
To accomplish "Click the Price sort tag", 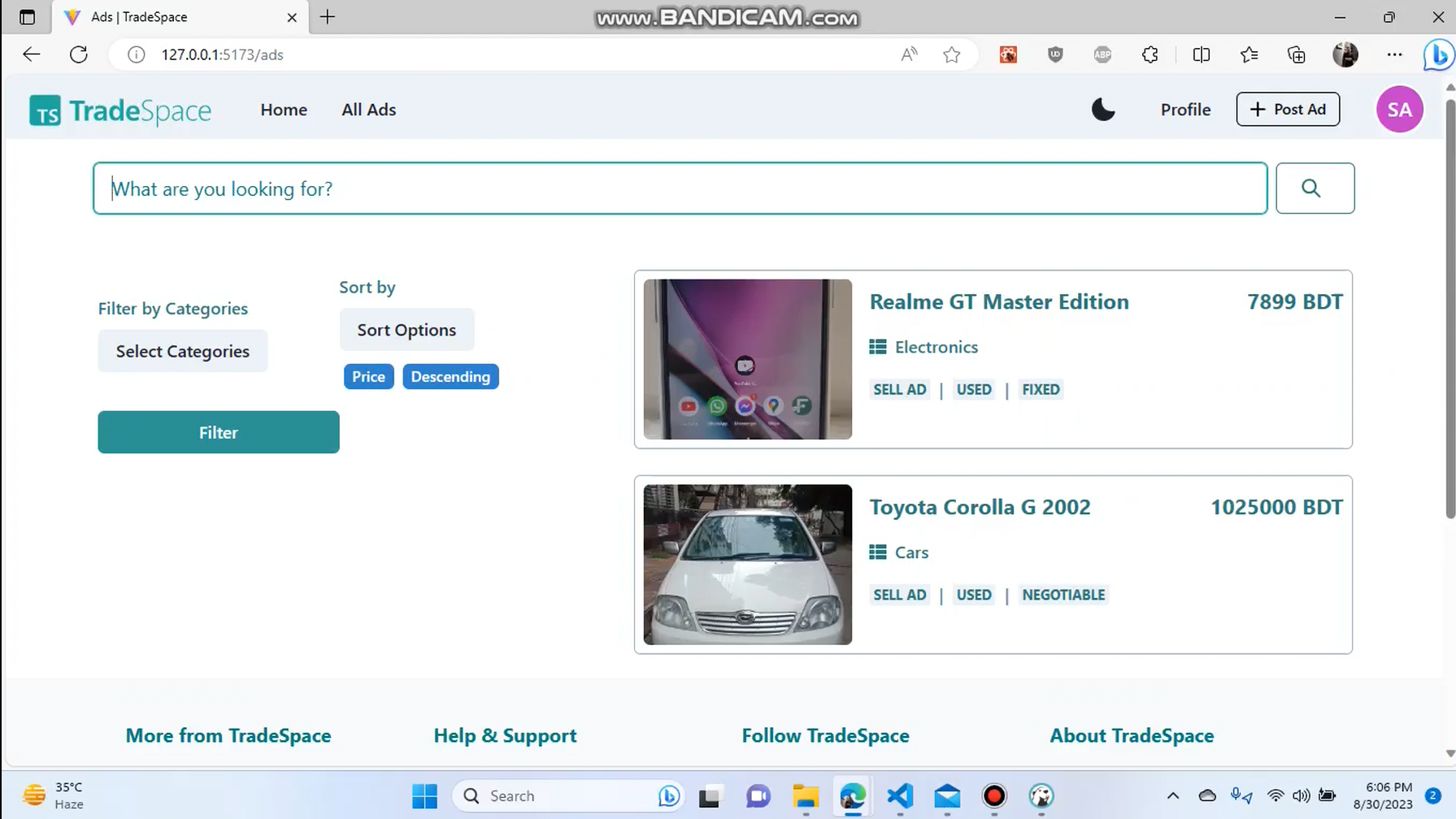I will [368, 377].
